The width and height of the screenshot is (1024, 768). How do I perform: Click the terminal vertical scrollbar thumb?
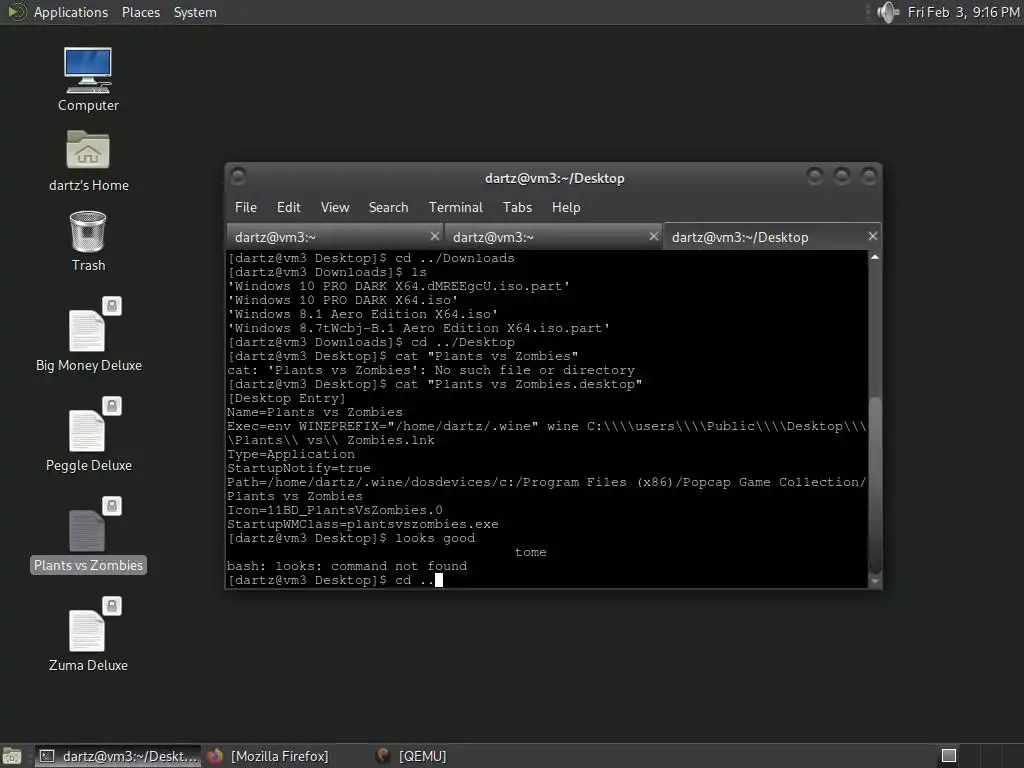[x=874, y=484]
